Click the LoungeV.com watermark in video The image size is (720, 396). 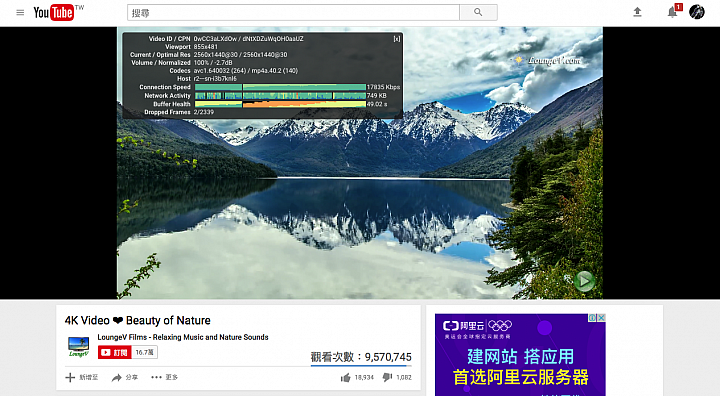pyautogui.click(x=548, y=60)
